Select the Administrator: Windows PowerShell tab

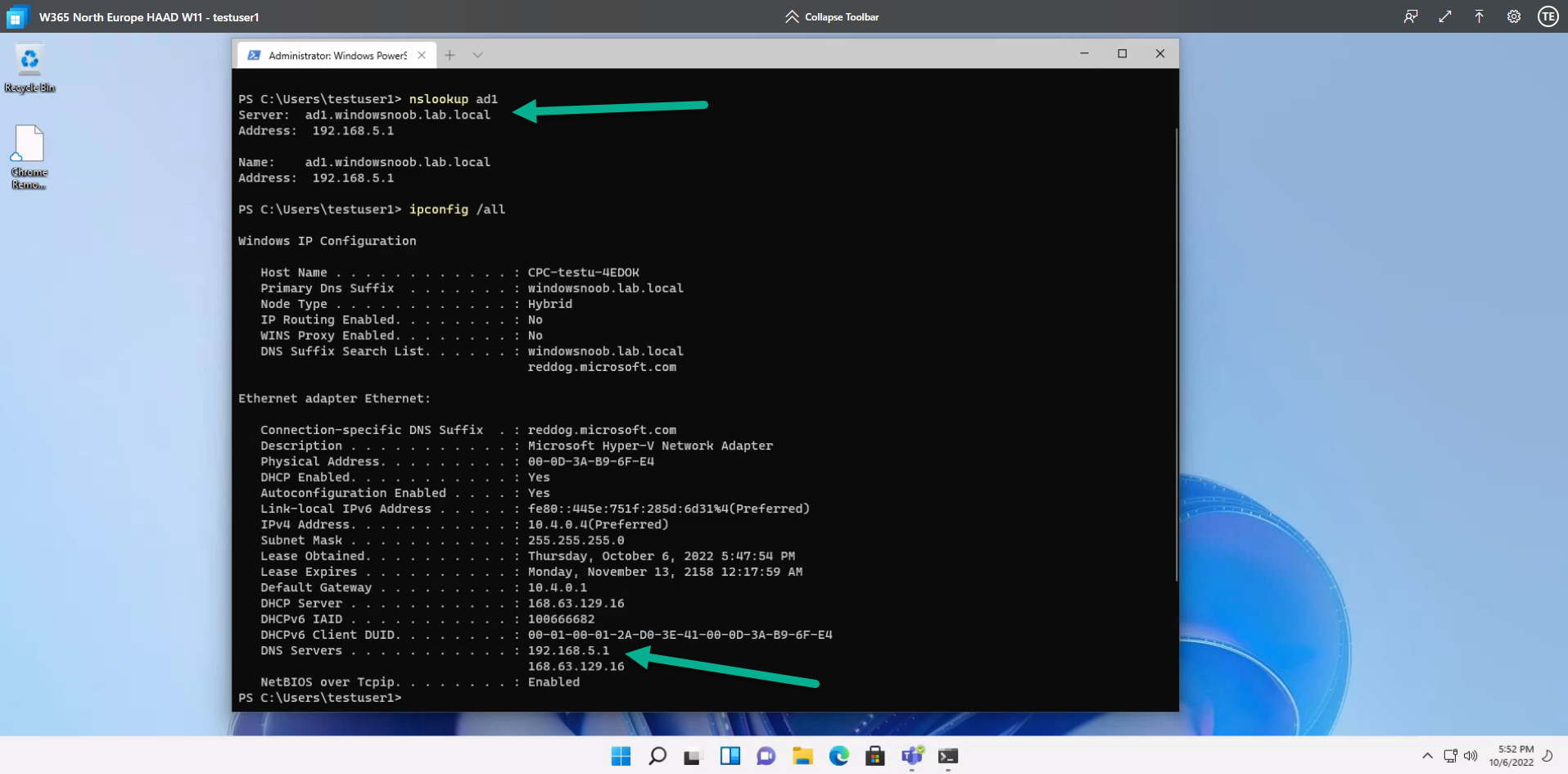(336, 55)
